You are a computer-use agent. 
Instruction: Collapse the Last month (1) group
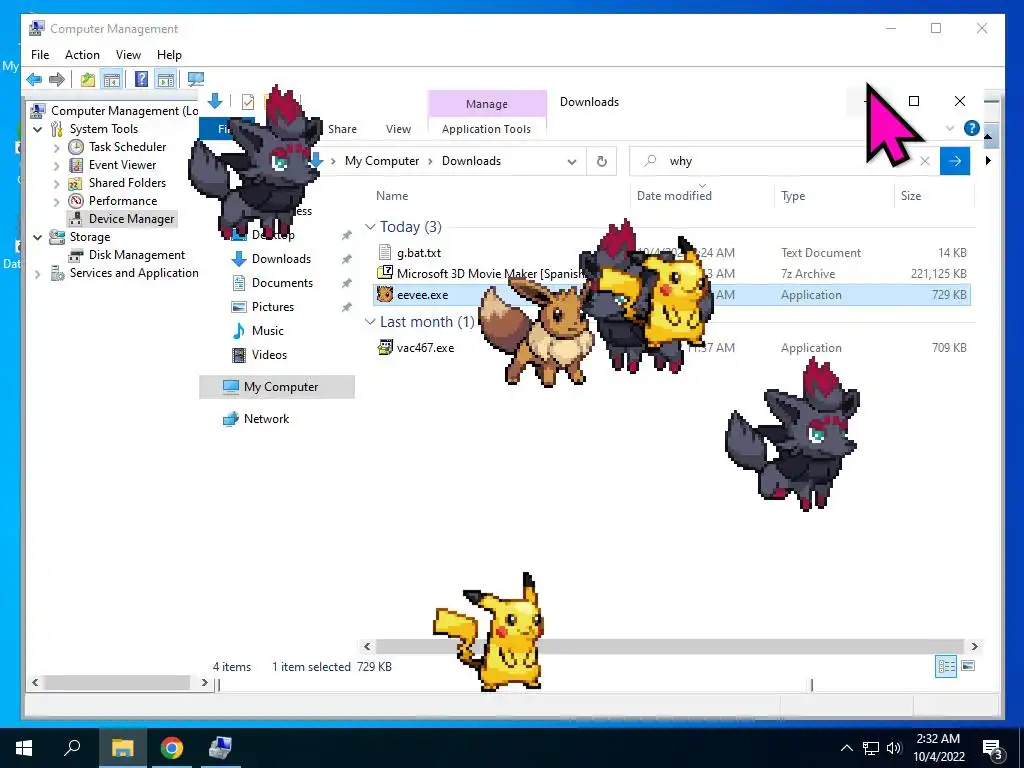(370, 322)
